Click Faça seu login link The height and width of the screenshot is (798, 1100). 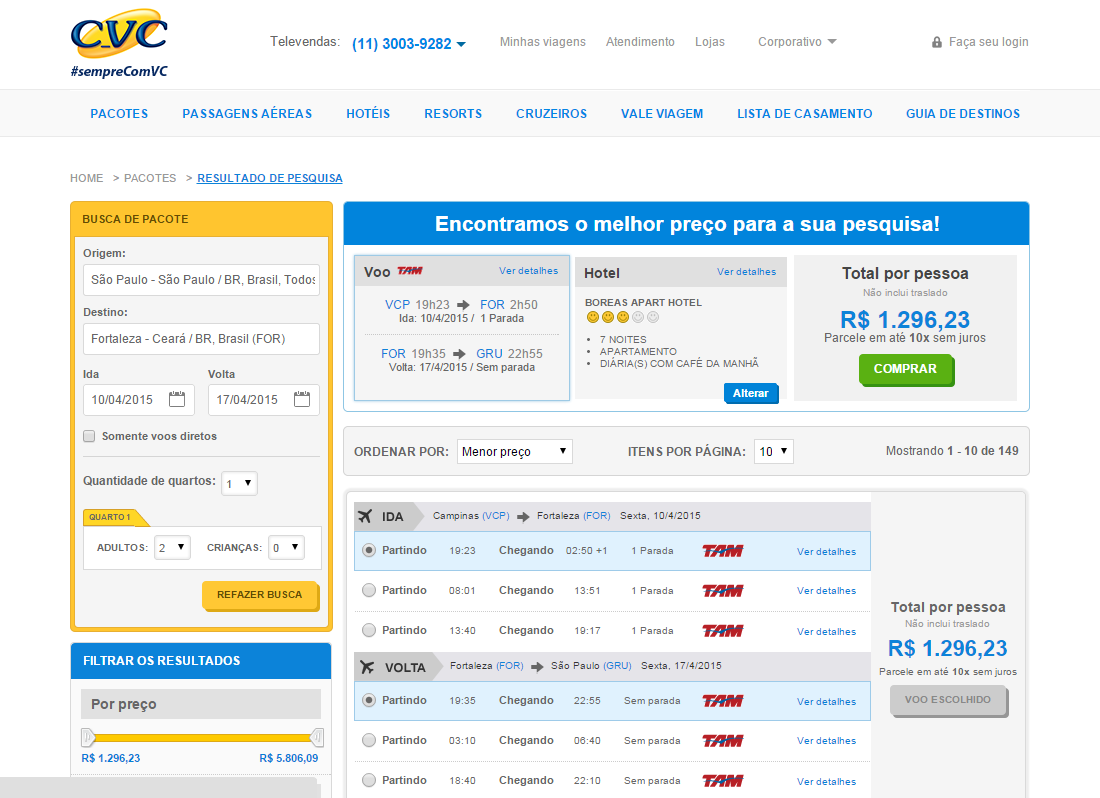coord(988,42)
